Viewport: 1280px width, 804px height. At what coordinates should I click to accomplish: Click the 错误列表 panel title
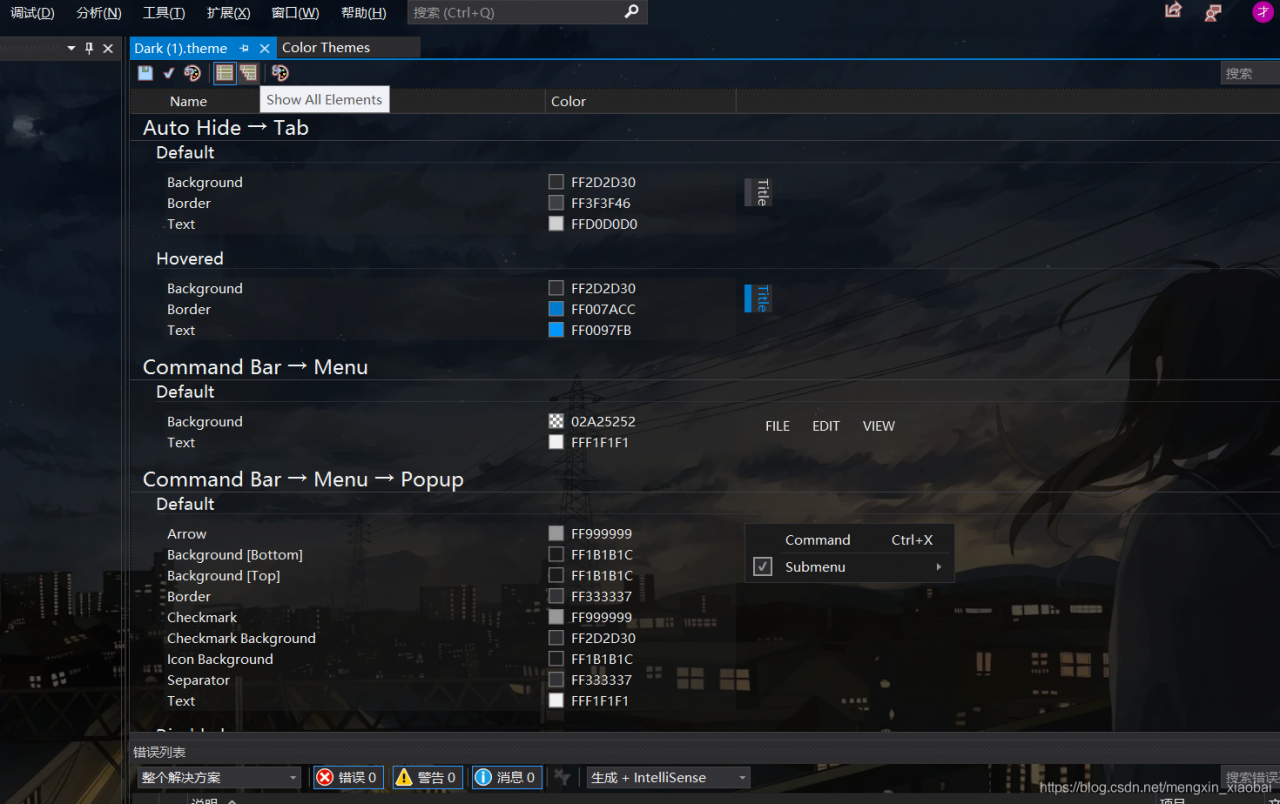click(159, 752)
